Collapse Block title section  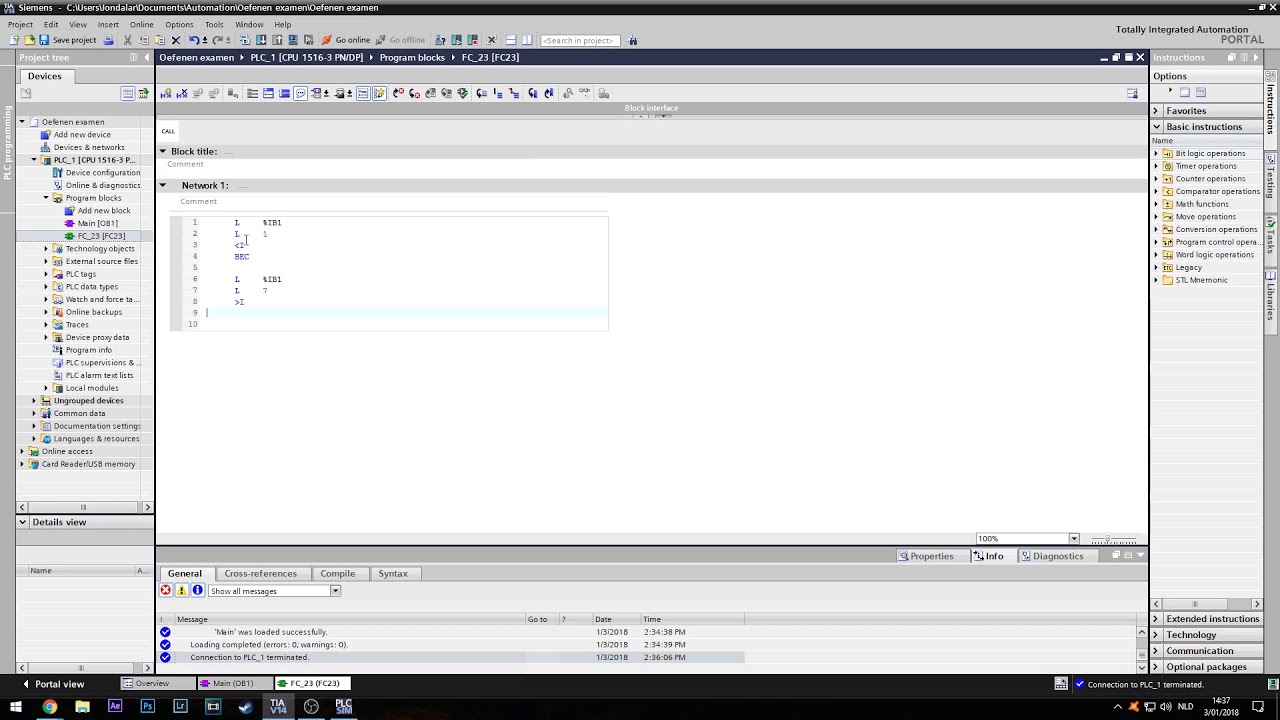162,152
